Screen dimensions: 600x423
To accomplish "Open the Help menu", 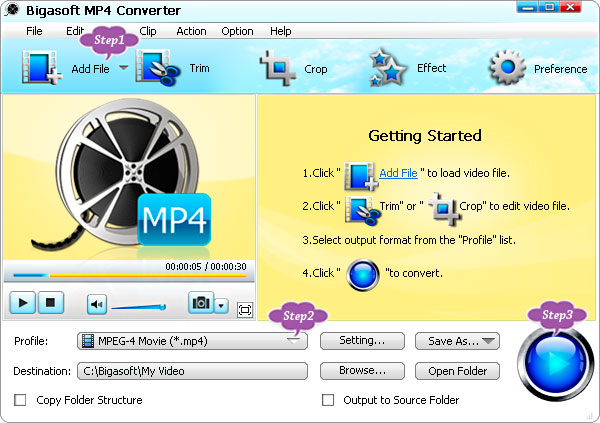I will pyautogui.click(x=280, y=31).
